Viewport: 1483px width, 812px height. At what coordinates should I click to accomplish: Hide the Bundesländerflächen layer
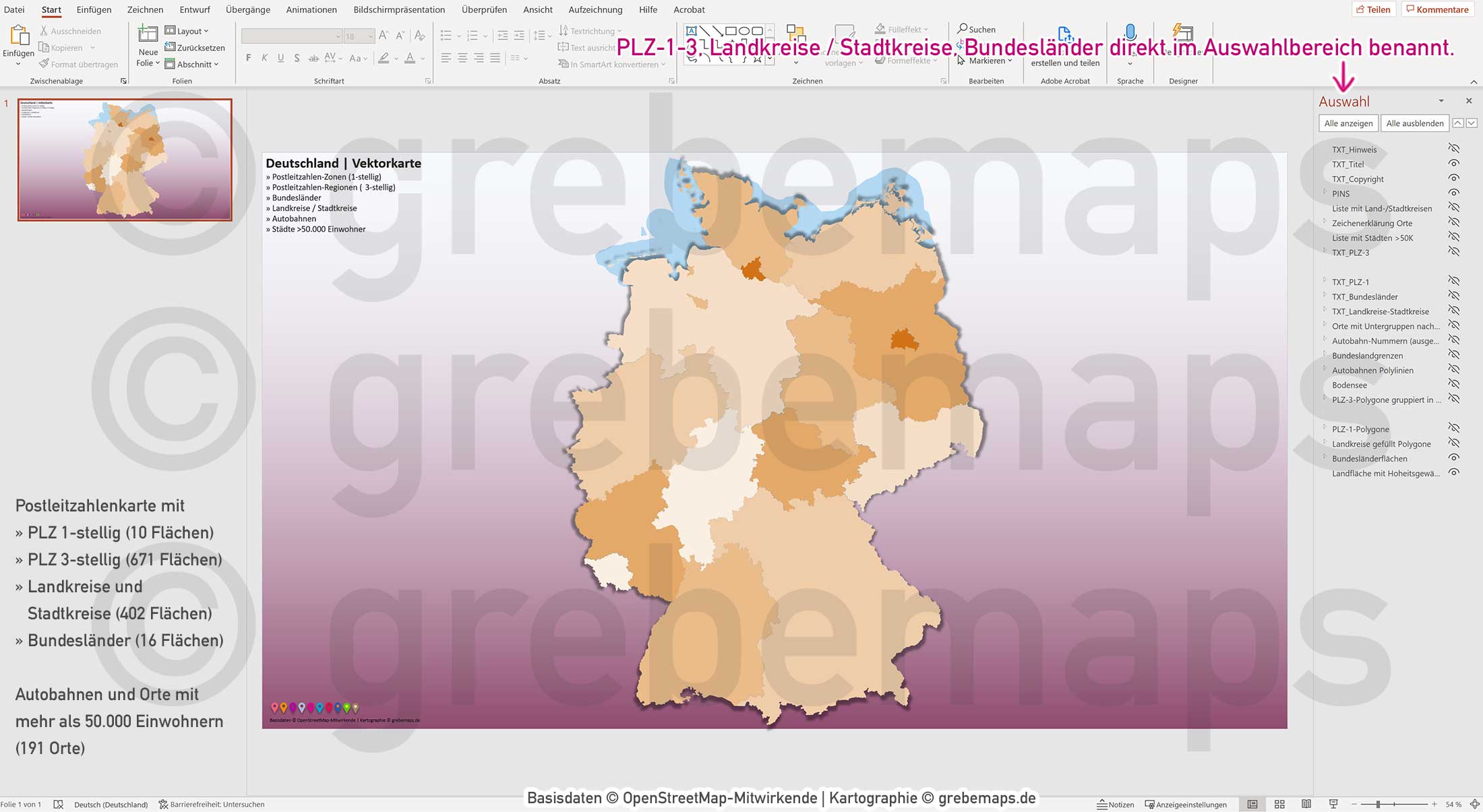pos(1454,458)
